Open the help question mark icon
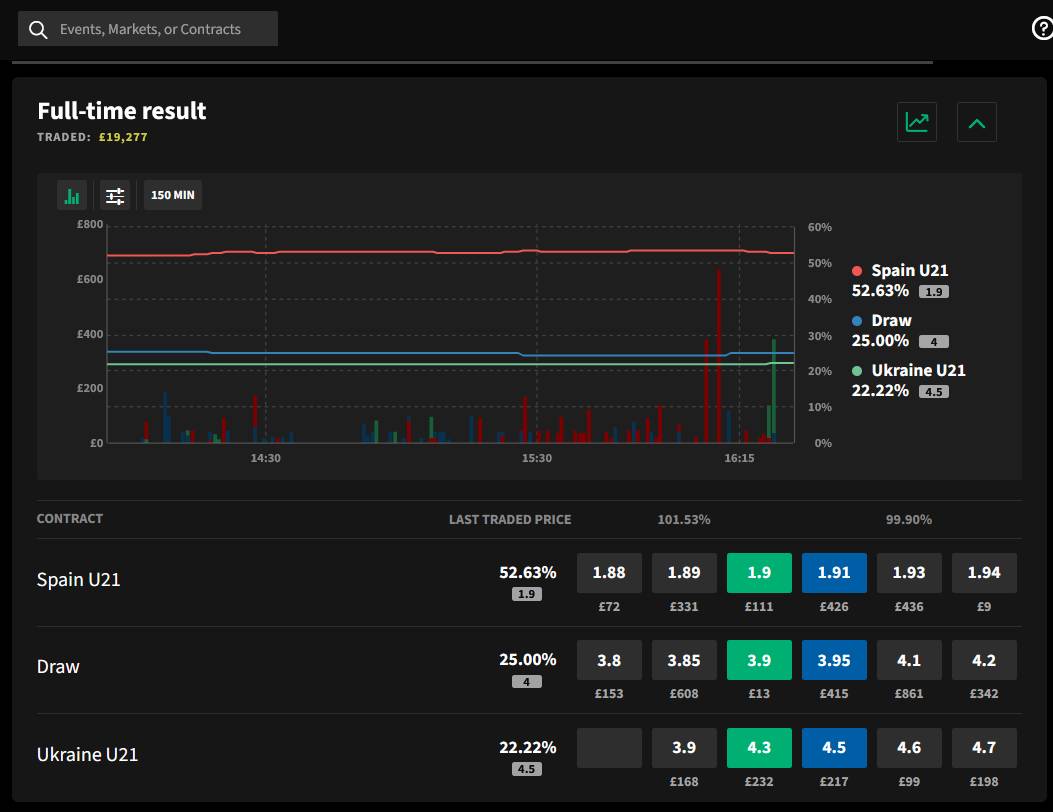The height and width of the screenshot is (812, 1053). (x=1041, y=29)
